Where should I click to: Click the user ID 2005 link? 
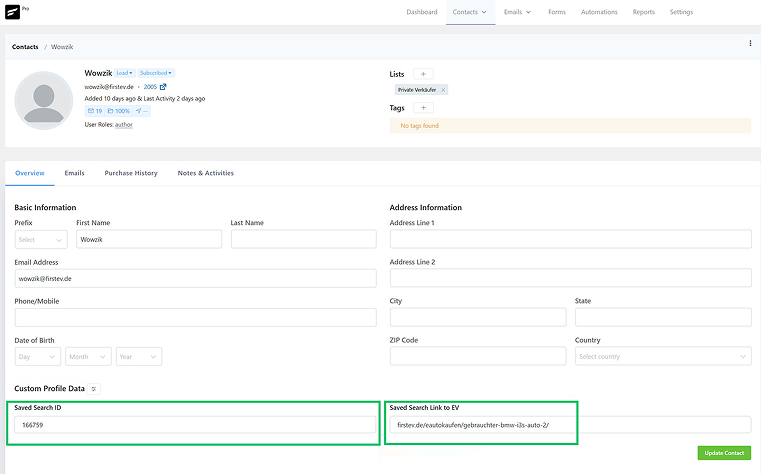(x=150, y=87)
